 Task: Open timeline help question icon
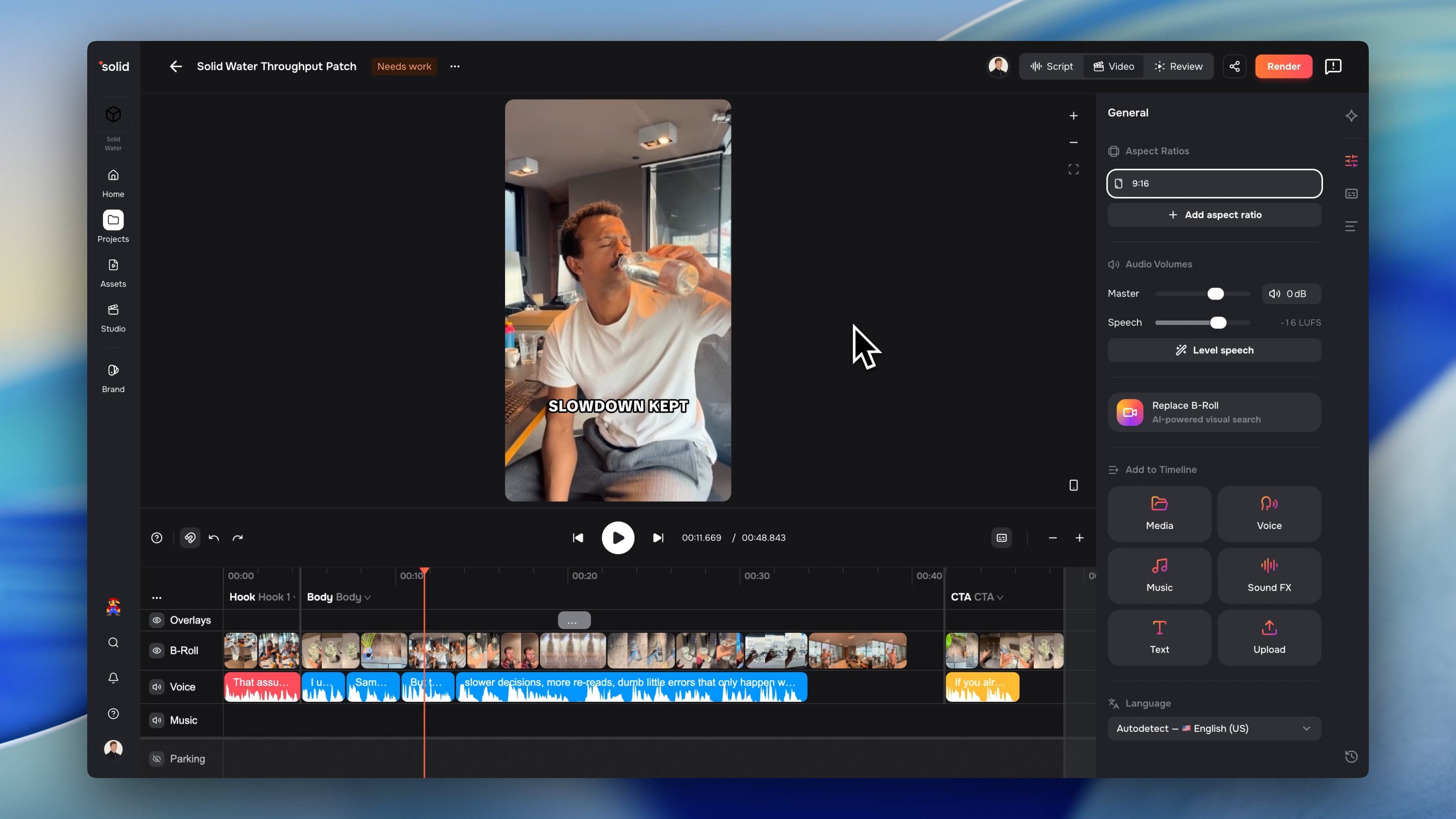[x=157, y=538]
